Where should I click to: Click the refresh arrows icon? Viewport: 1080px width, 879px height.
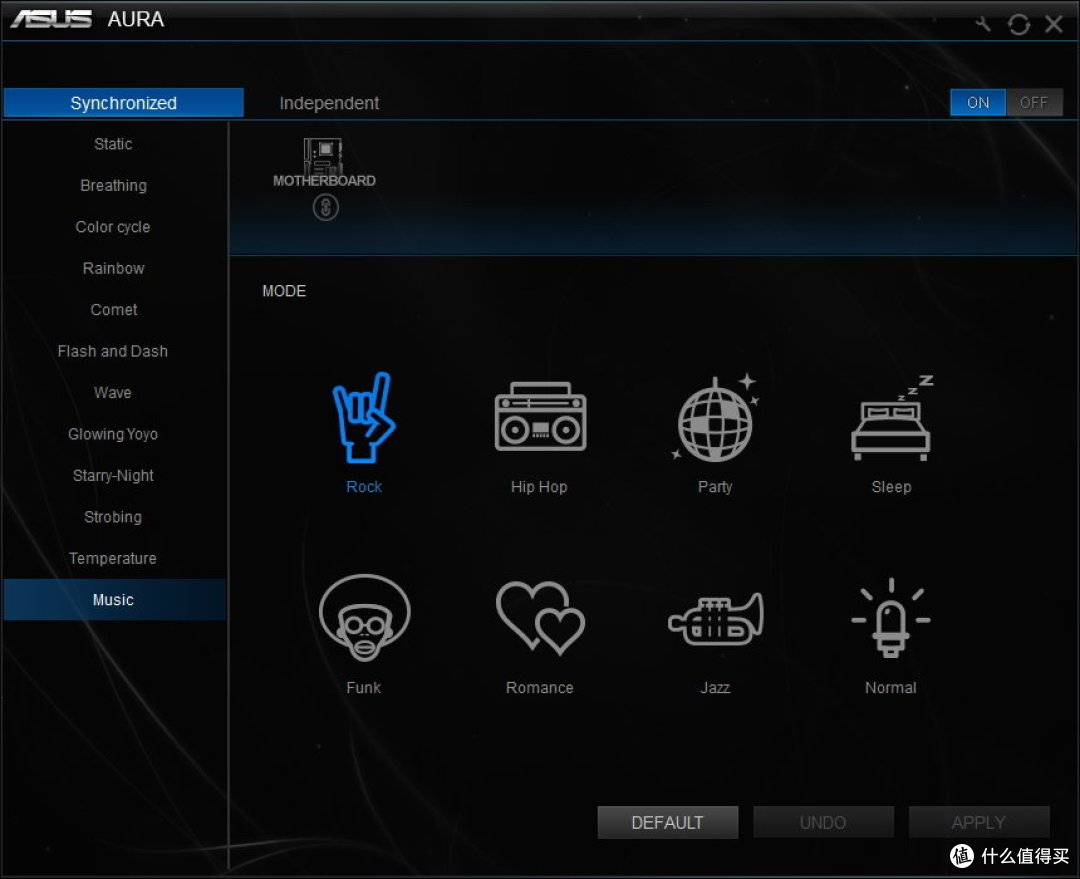[1019, 24]
